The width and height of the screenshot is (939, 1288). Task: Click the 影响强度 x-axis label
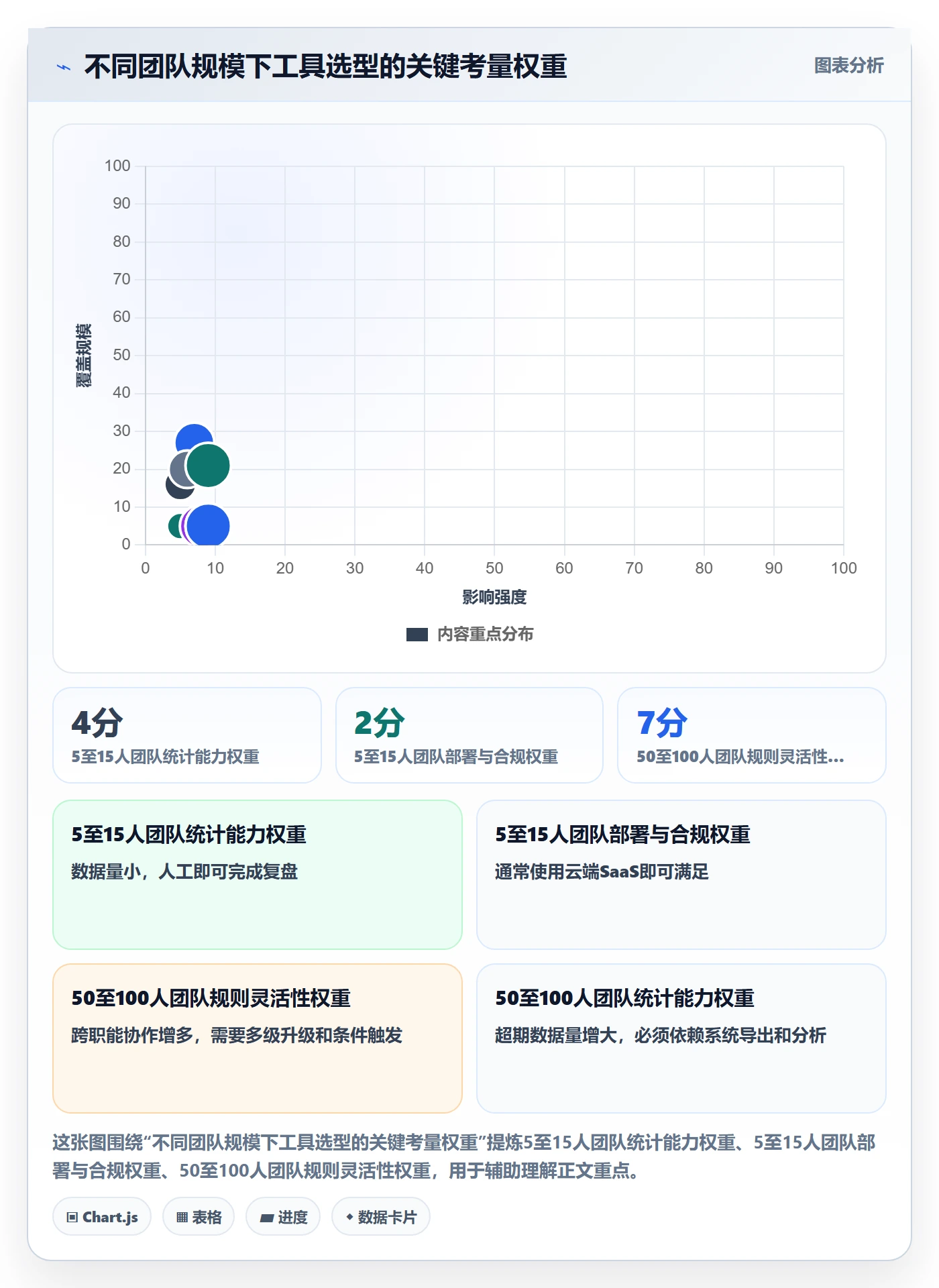[494, 597]
